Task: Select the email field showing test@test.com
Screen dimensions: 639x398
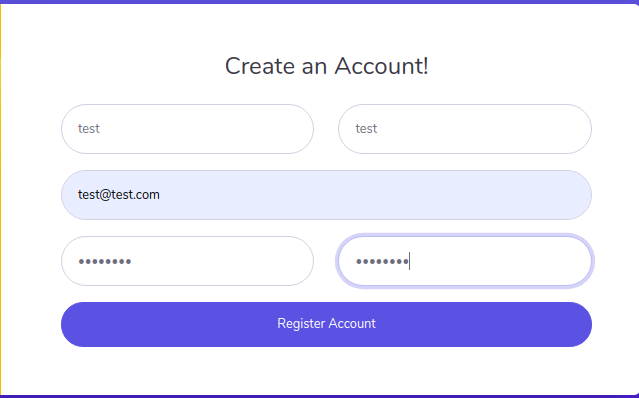Action: point(326,195)
